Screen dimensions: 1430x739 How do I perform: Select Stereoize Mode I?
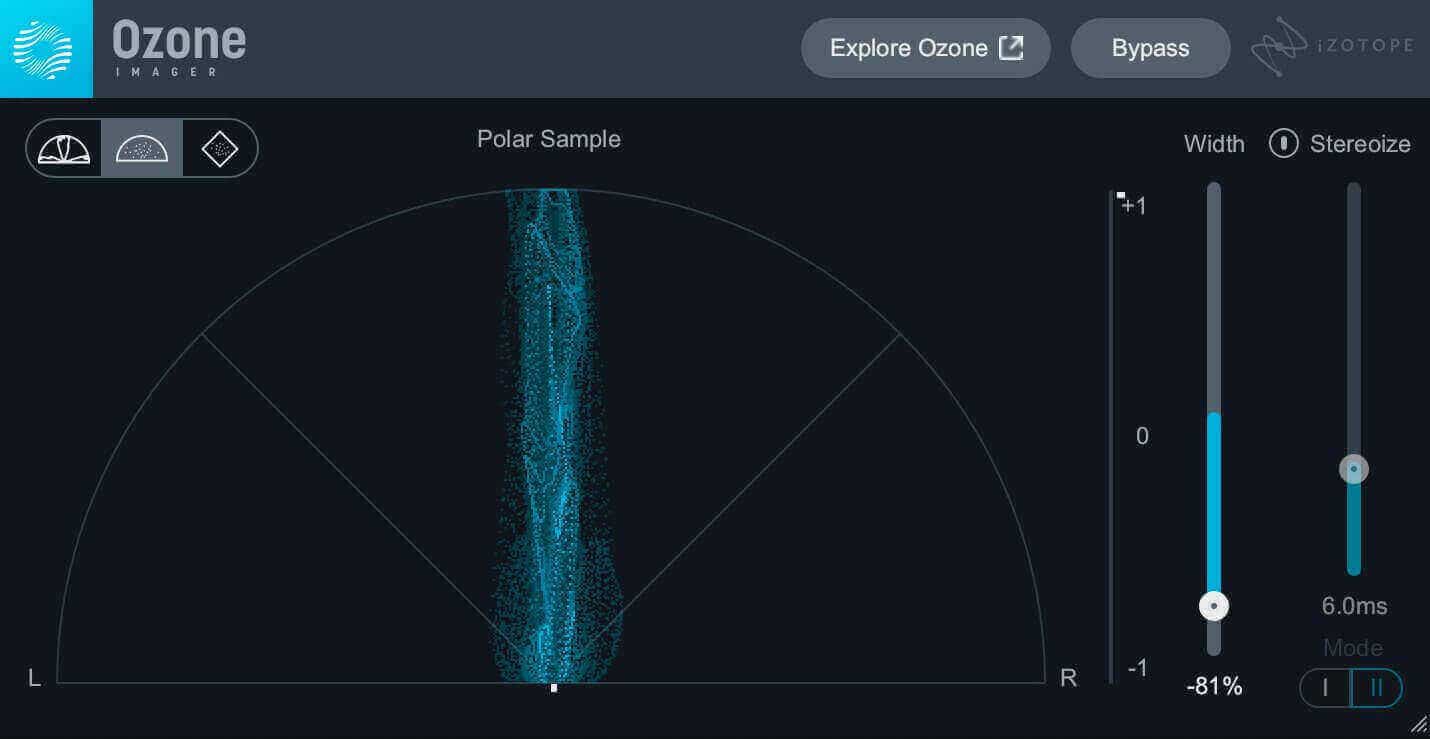point(1326,687)
